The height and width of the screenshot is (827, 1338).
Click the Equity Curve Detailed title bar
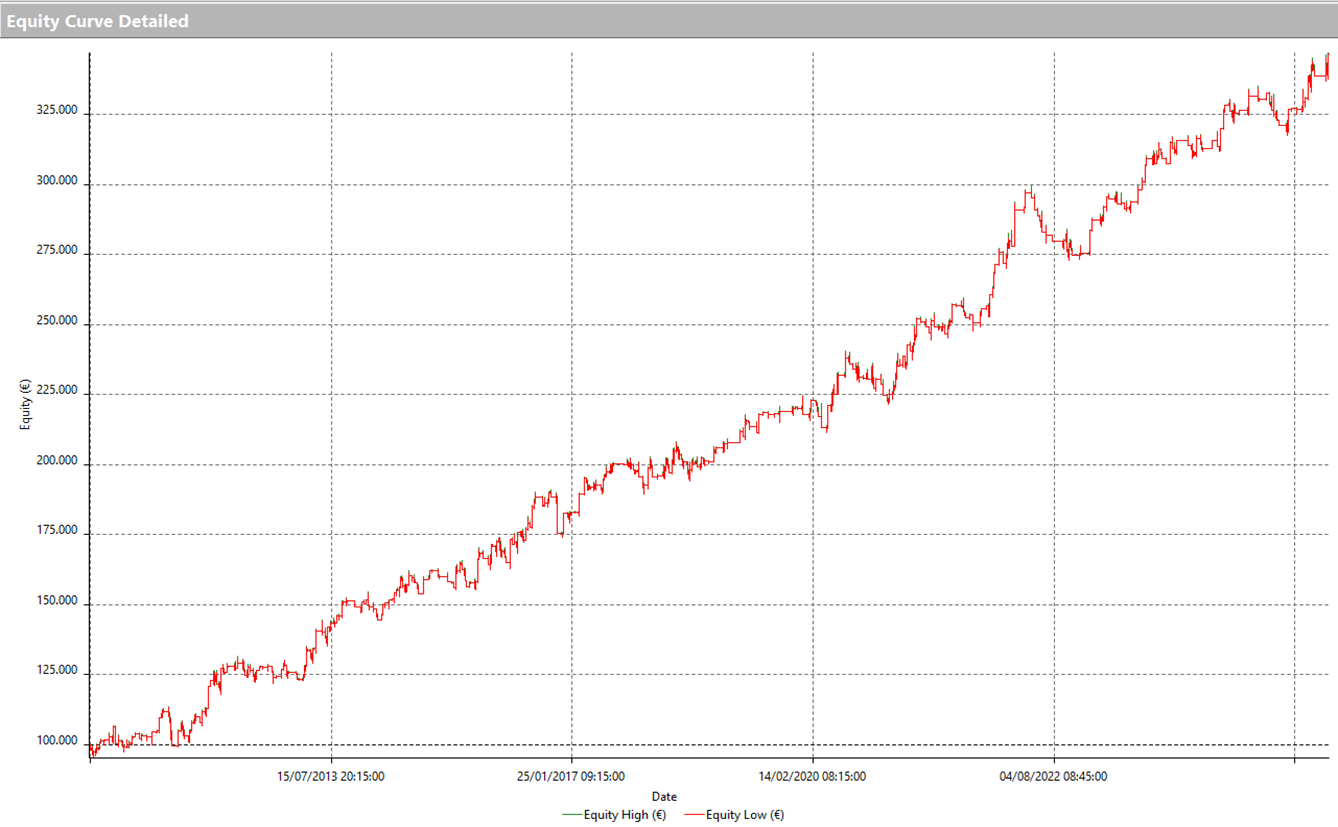(x=96, y=21)
